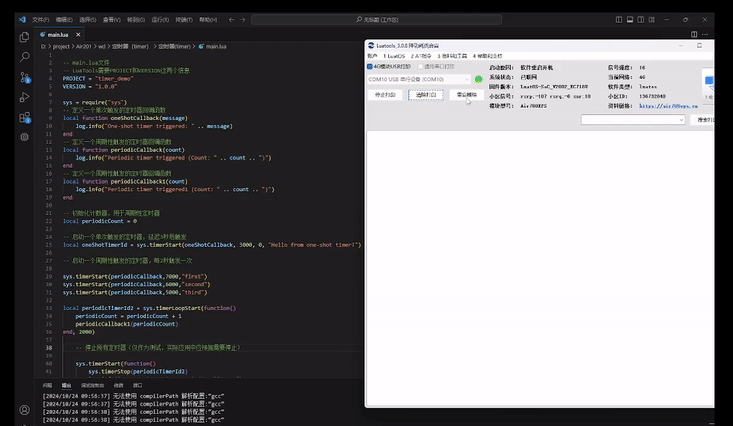Image resolution: width=733 pixels, height=426 pixels.
Task: Open the Run and Debug view
Action: point(24,97)
